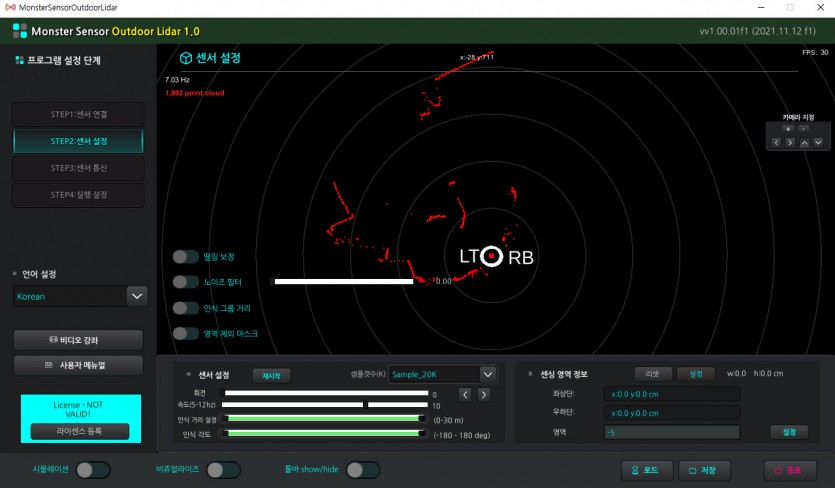Click 설정 button beside 영역 field
Image resolution: width=835 pixels, height=488 pixels.
tap(789, 432)
